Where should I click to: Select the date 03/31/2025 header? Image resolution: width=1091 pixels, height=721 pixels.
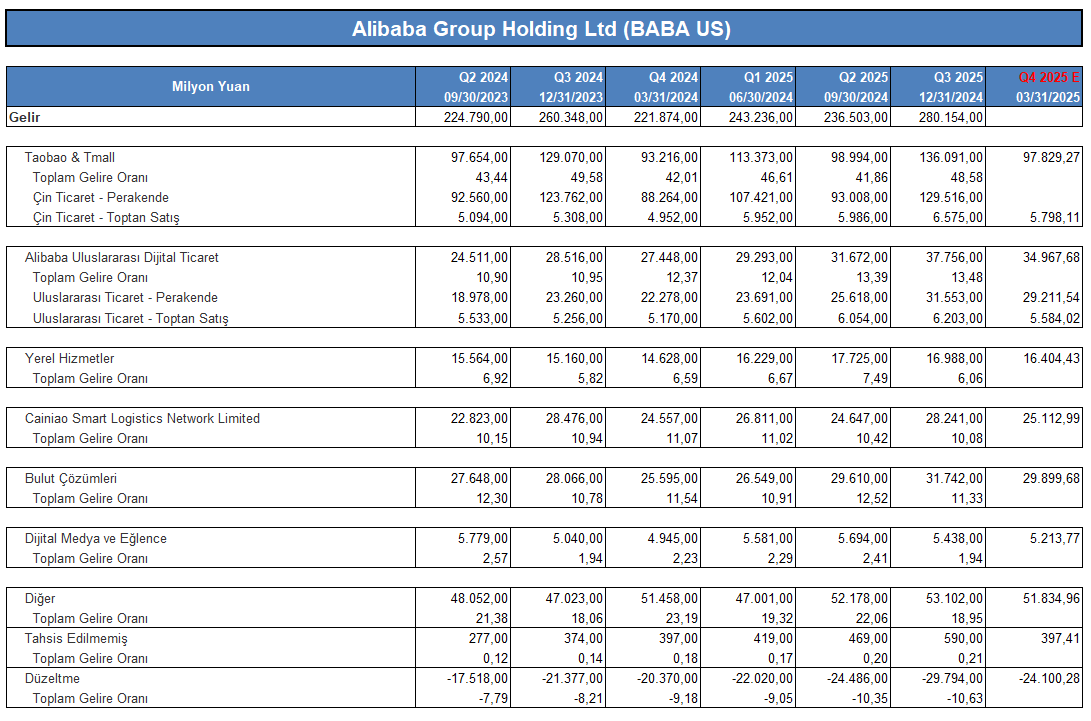tap(1048, 97)
